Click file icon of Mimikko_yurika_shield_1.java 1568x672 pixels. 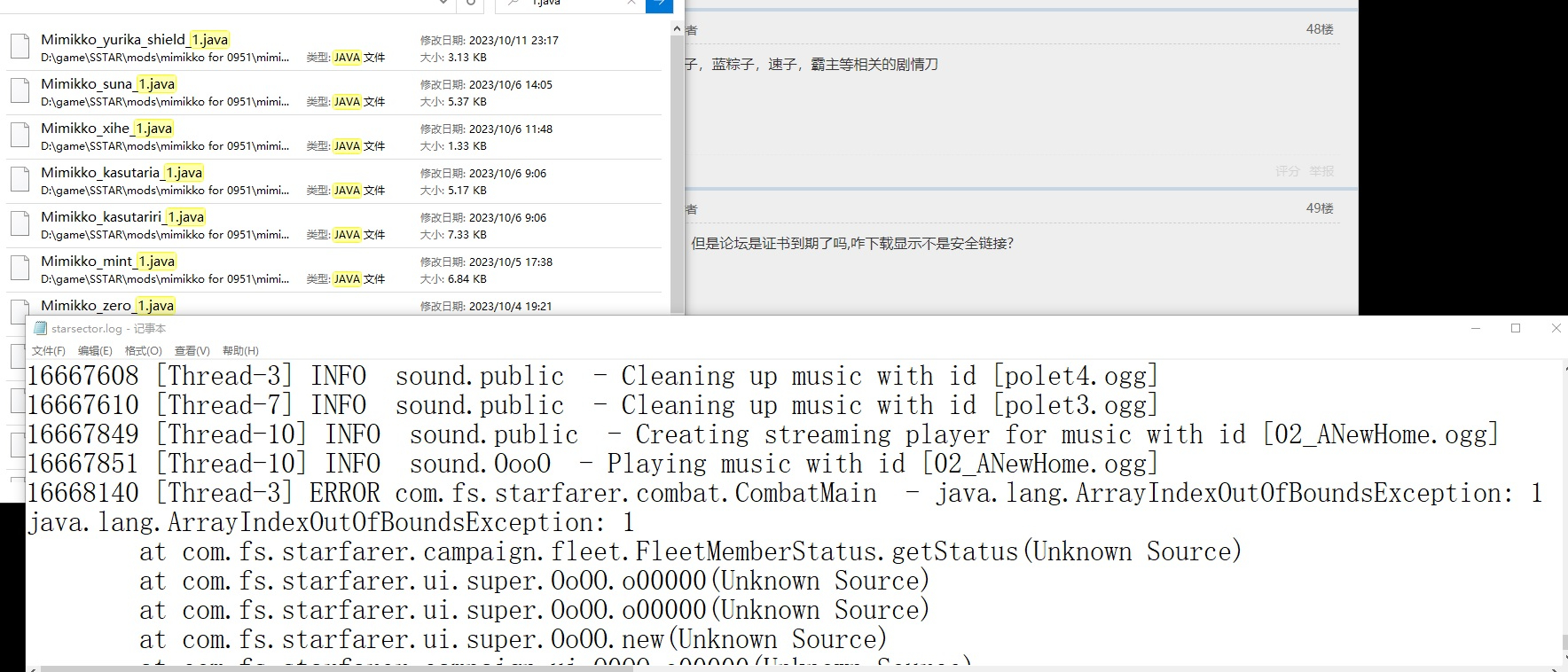pos(20,46)
